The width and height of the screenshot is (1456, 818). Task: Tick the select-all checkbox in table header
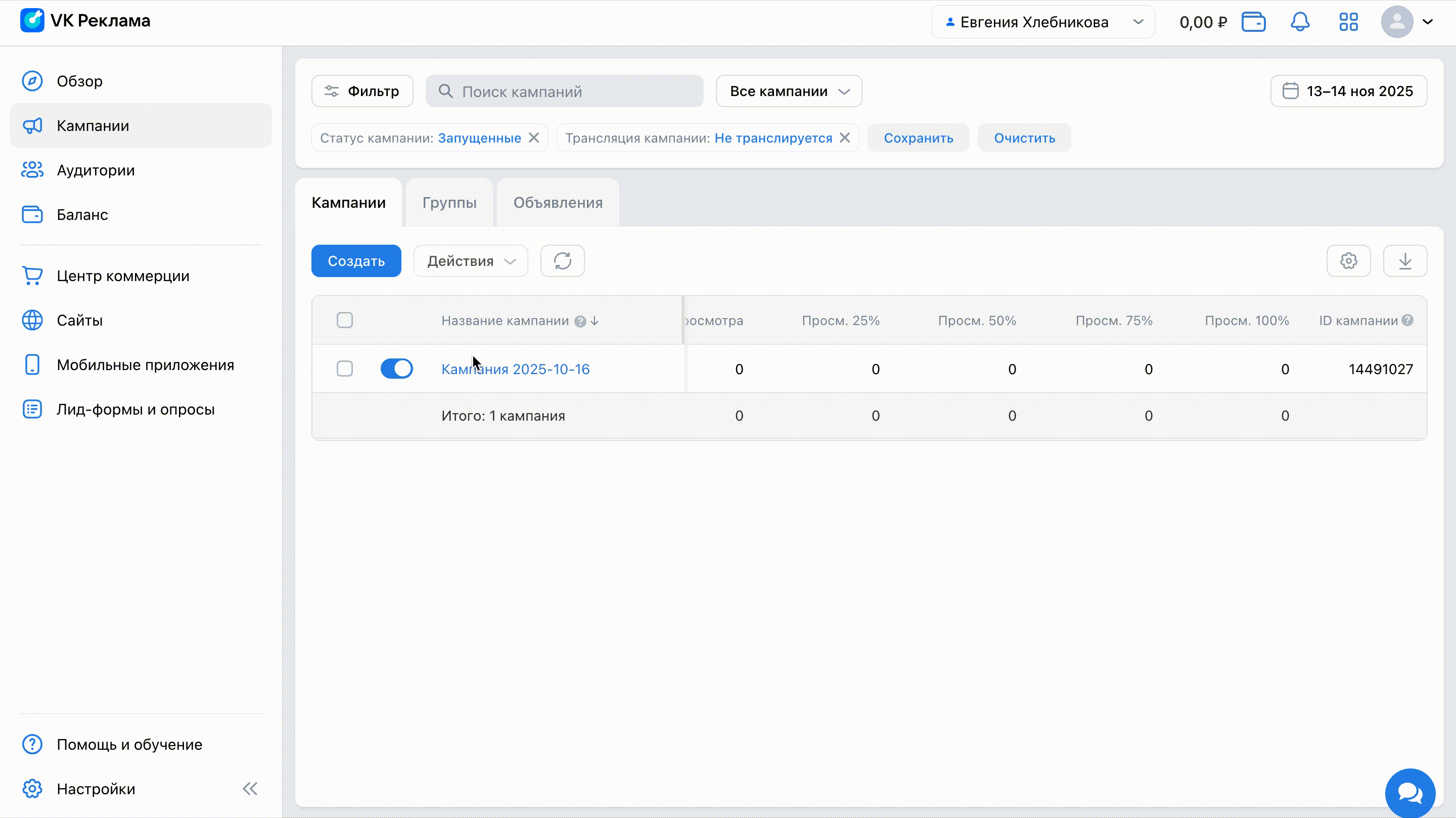tap(344, 320)
